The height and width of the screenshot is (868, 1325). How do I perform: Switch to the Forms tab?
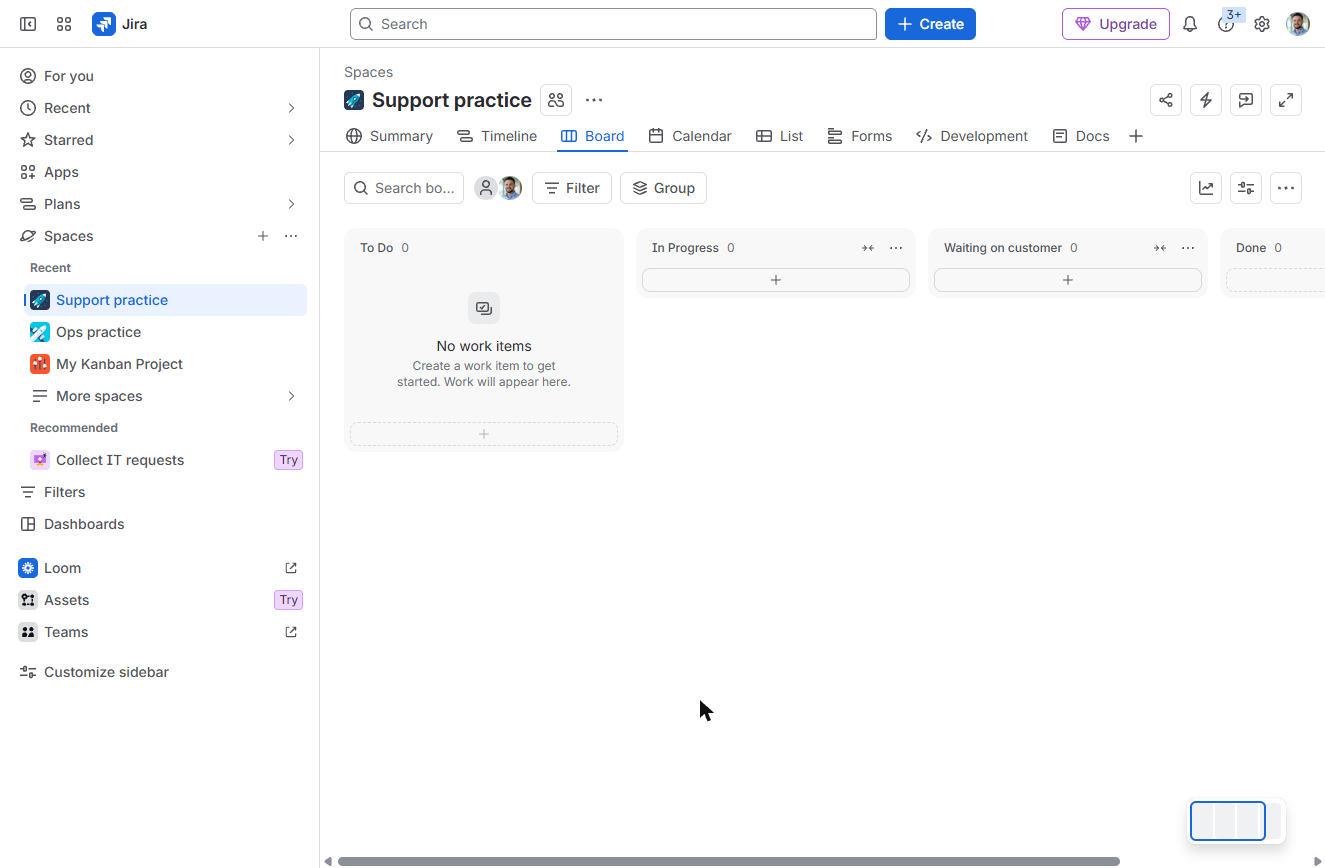[x=860, y=136]
